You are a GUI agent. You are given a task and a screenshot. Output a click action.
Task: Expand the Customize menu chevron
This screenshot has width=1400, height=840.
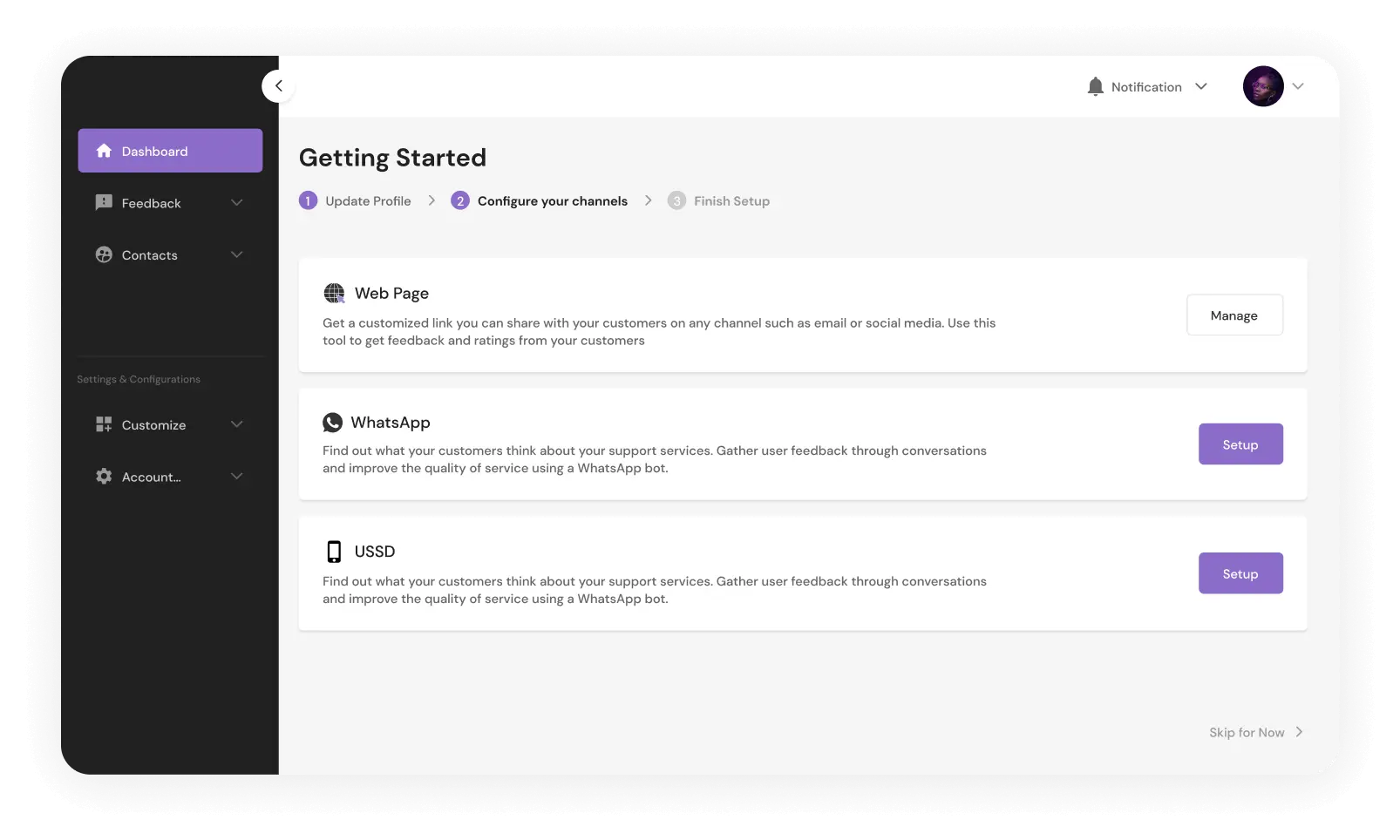(x=236, y=424)
